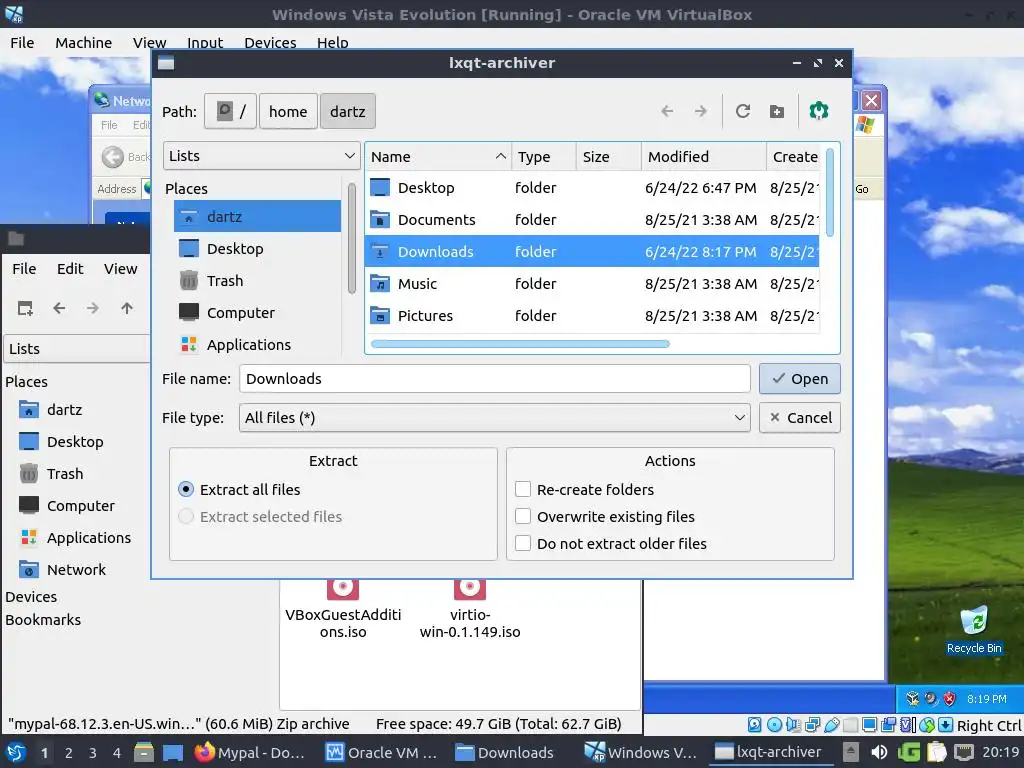Open VirtualBox Machine menu
The height and width of the screenshot is (768, 1024).
[x=84, y=43]
